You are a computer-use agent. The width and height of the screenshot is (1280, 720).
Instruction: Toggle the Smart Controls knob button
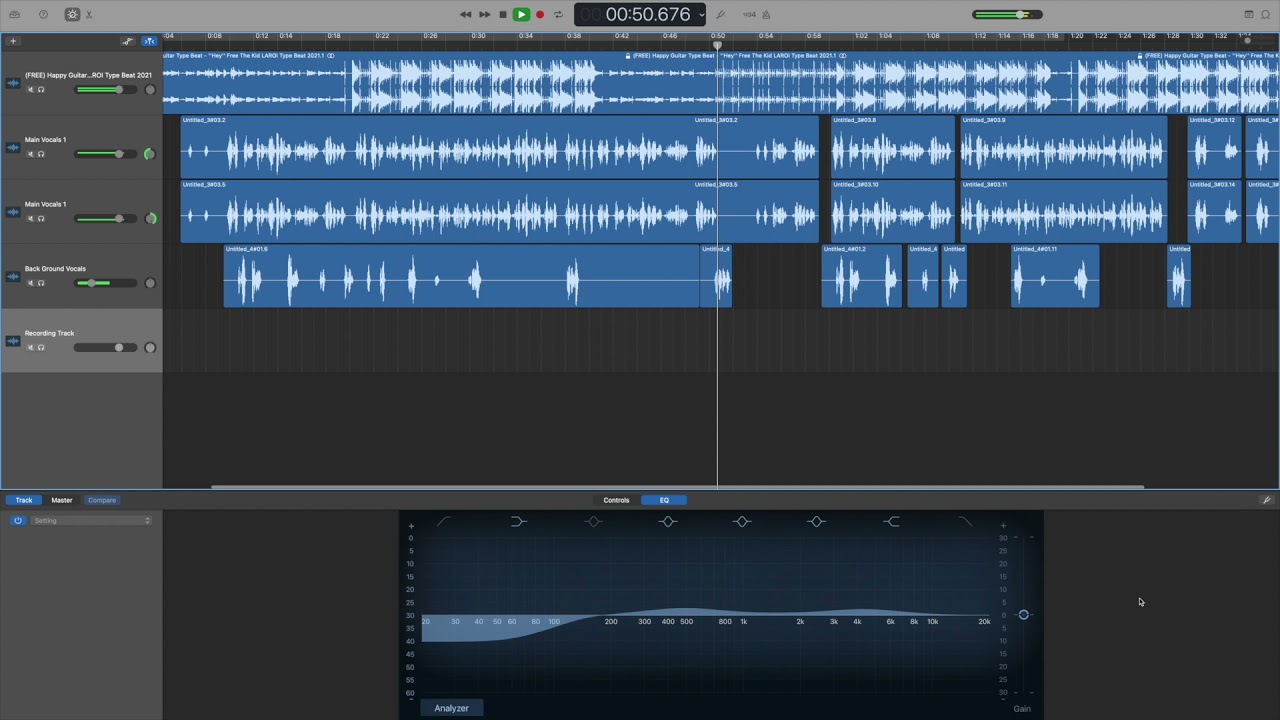(x=72, y=14)
